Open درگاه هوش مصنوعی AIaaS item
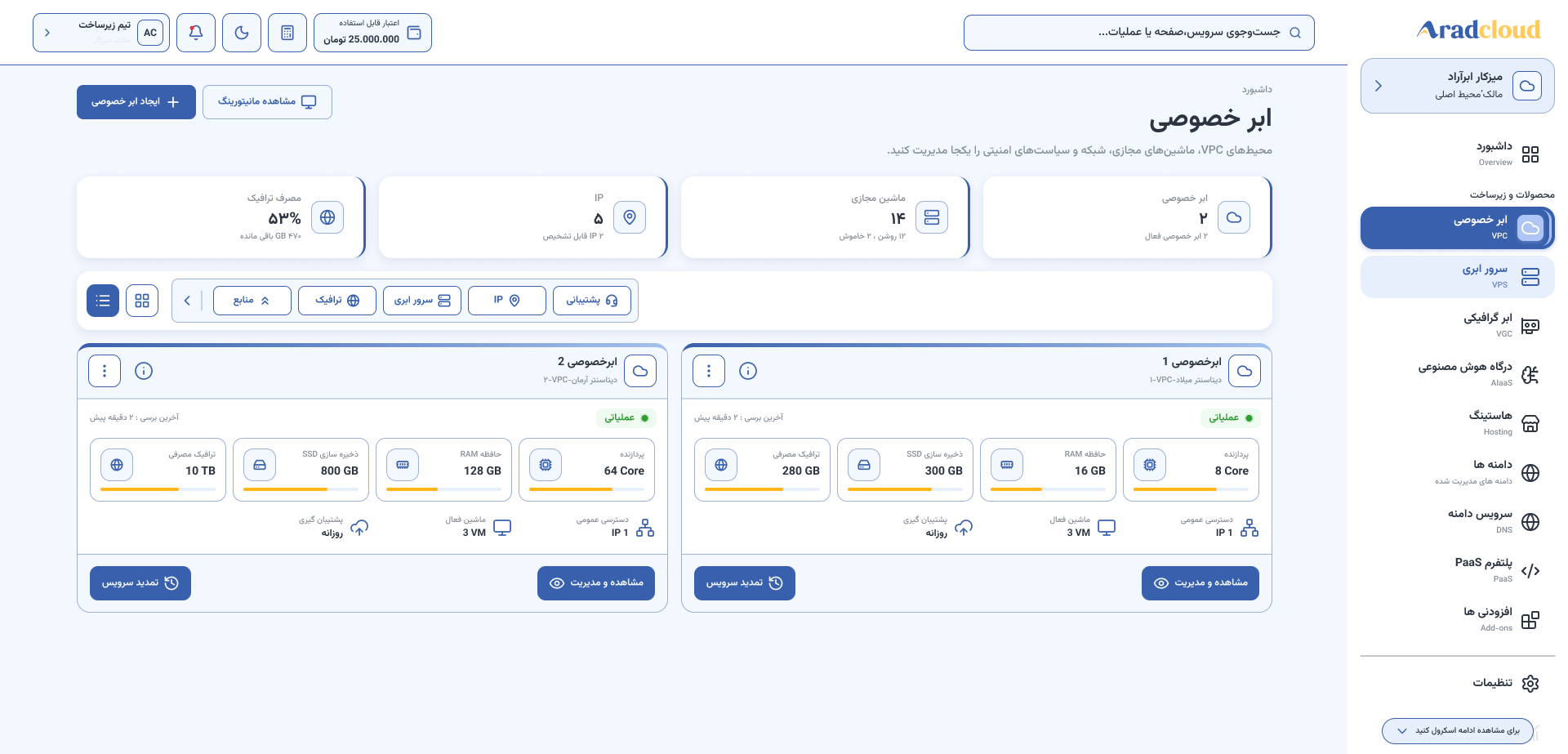 pyautogui.click(x=1457, y=375)
